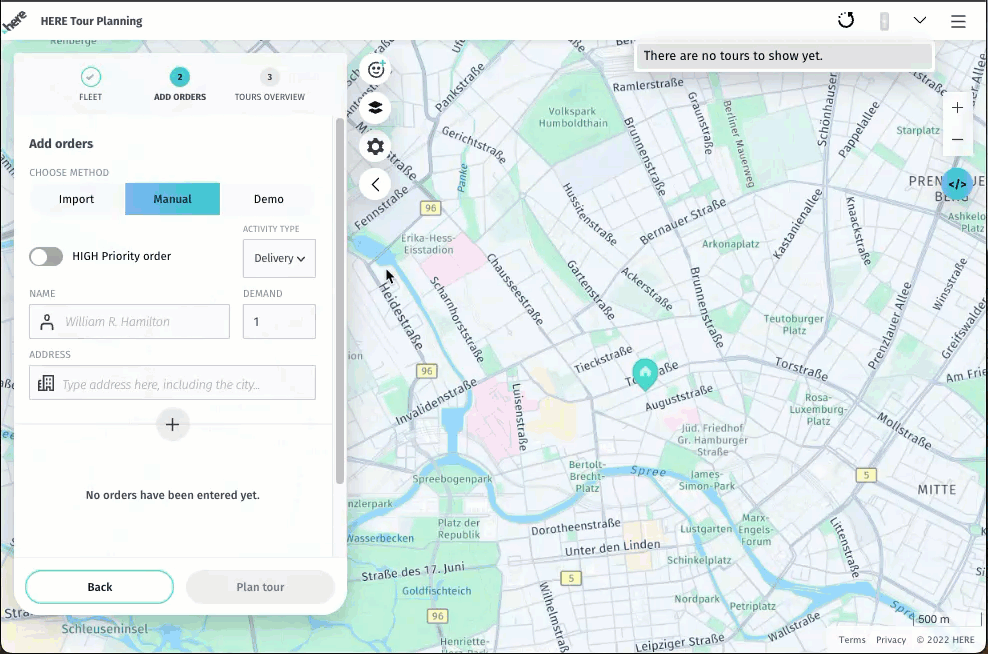Click the 'Platz der Republik' map label
Viewport: 988px width, 654px height.
[x=459, y=529]
